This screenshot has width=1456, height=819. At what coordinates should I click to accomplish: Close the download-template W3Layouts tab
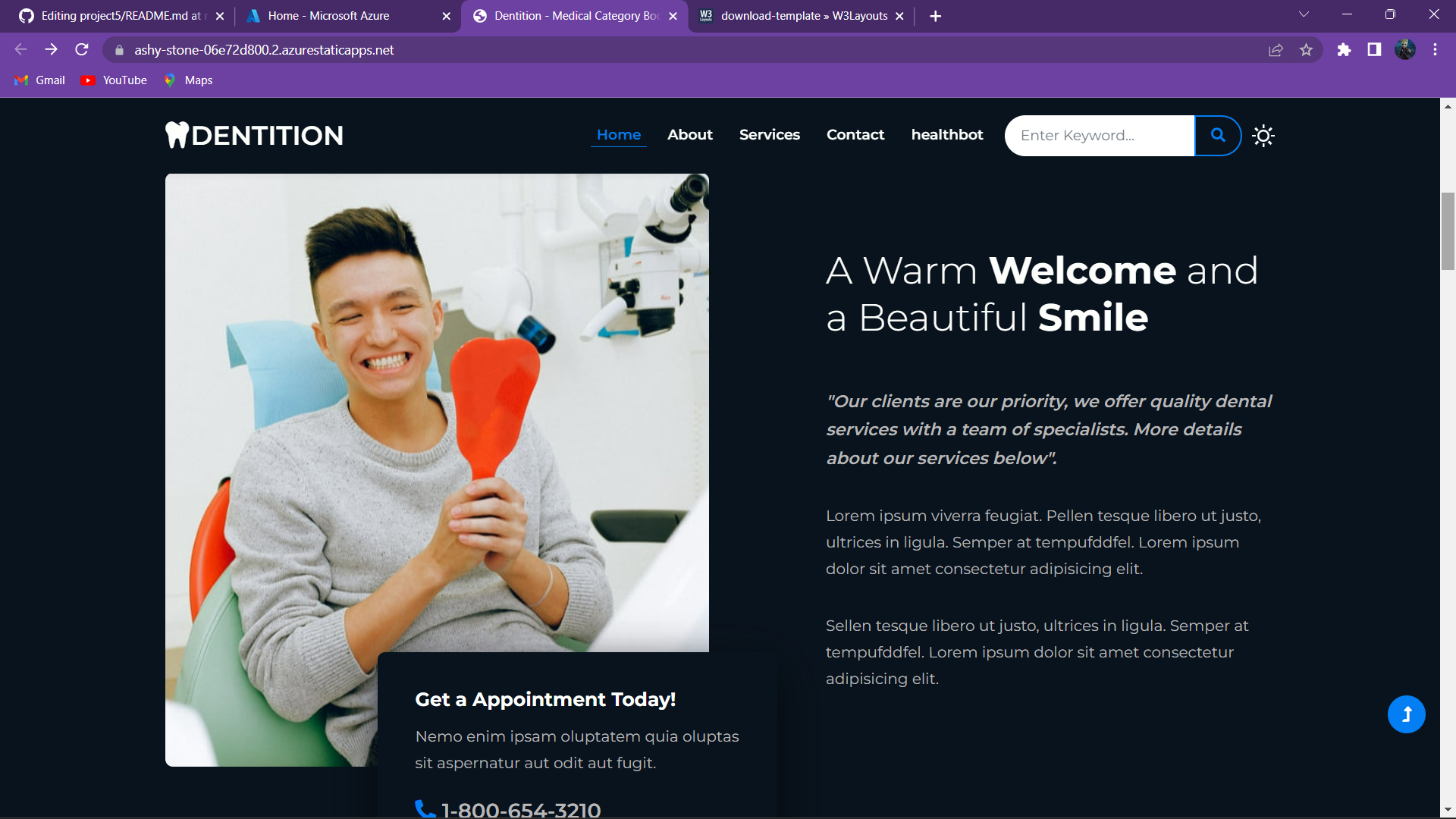click(x=899, y=16)
